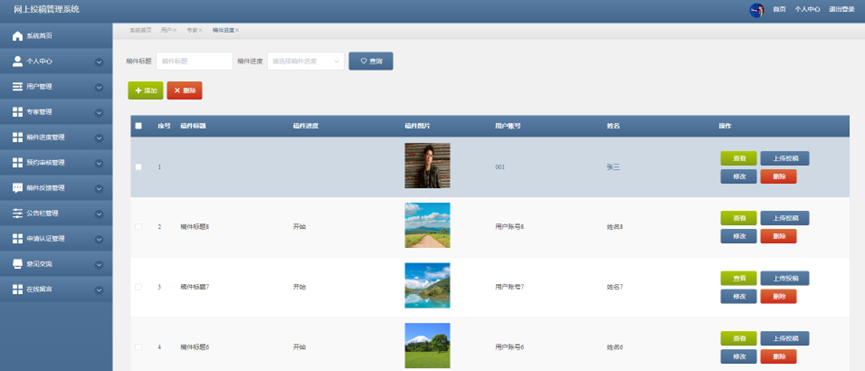Viewport: 865px width, 371px height.
Task: Toggle the select-all checkbox in table header
Action: pos(138,126)
